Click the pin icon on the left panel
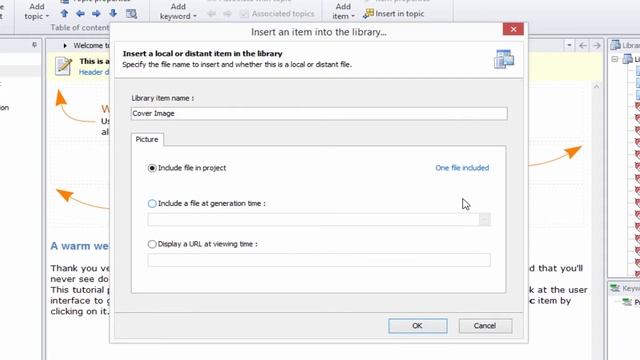This screenshot has width=640, height=360. coord(35,45)
